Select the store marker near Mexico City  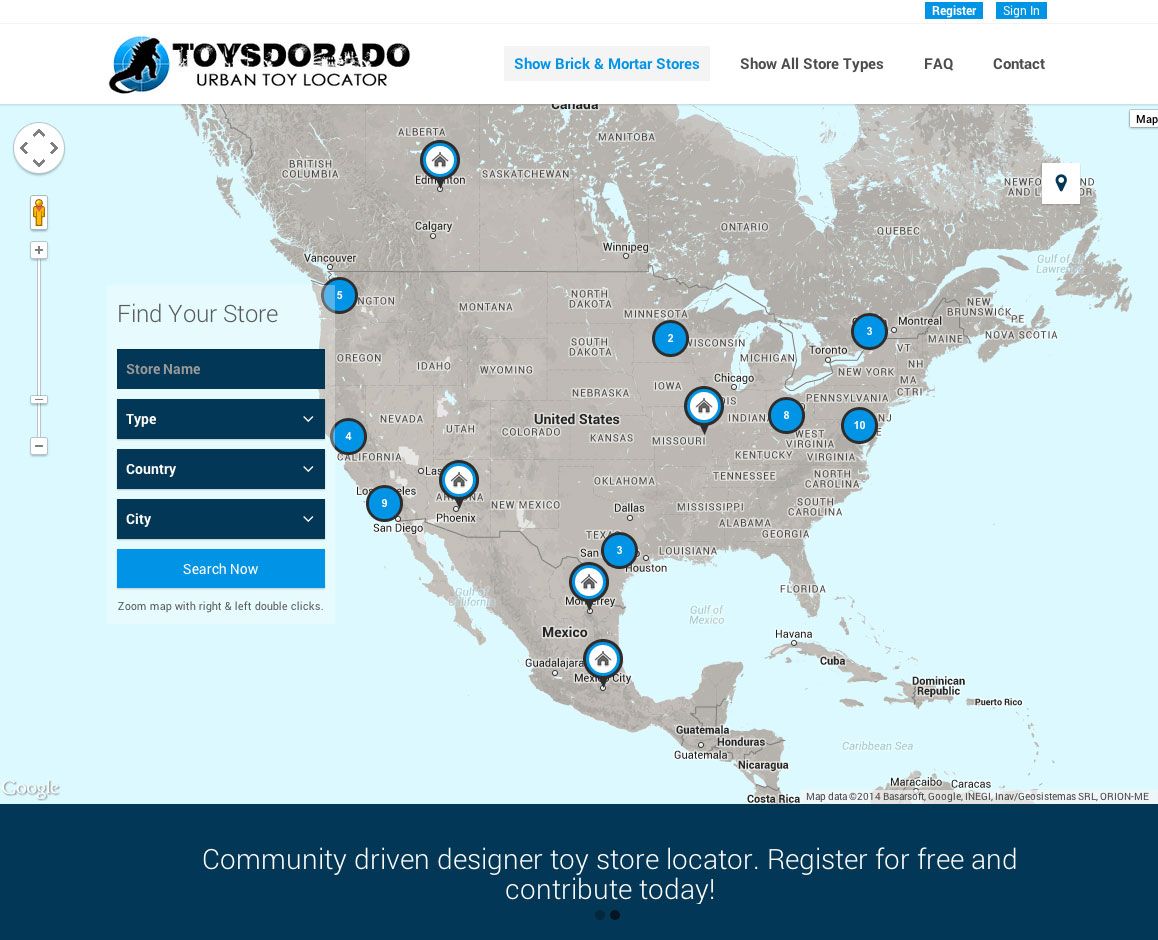point(602,658)
